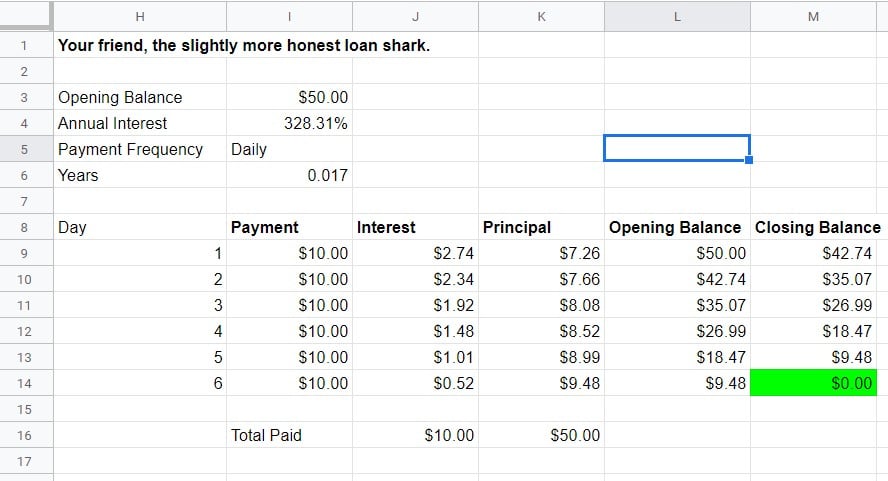Select the $26.99 opening balance in row 12
The height and width of the screenshot is (481, 888).
tap(677, 331)
